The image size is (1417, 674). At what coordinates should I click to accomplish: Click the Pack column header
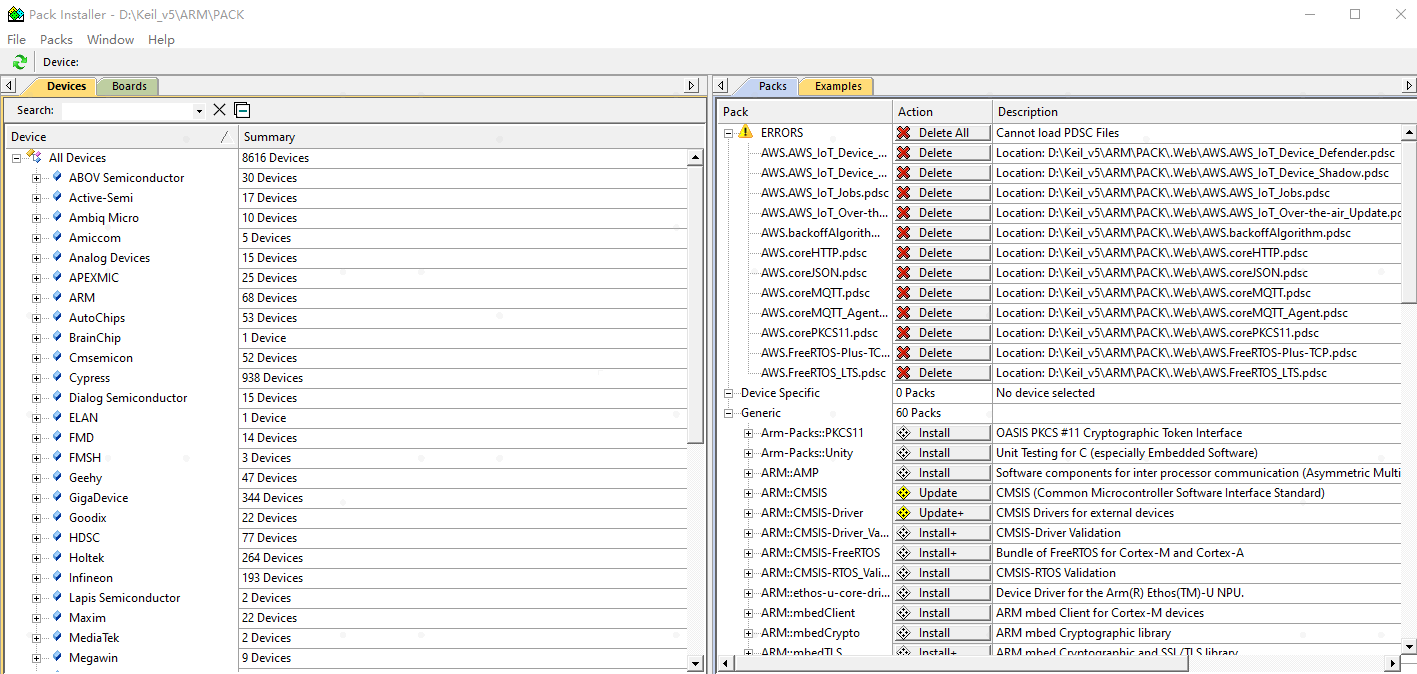click(804, 112)
